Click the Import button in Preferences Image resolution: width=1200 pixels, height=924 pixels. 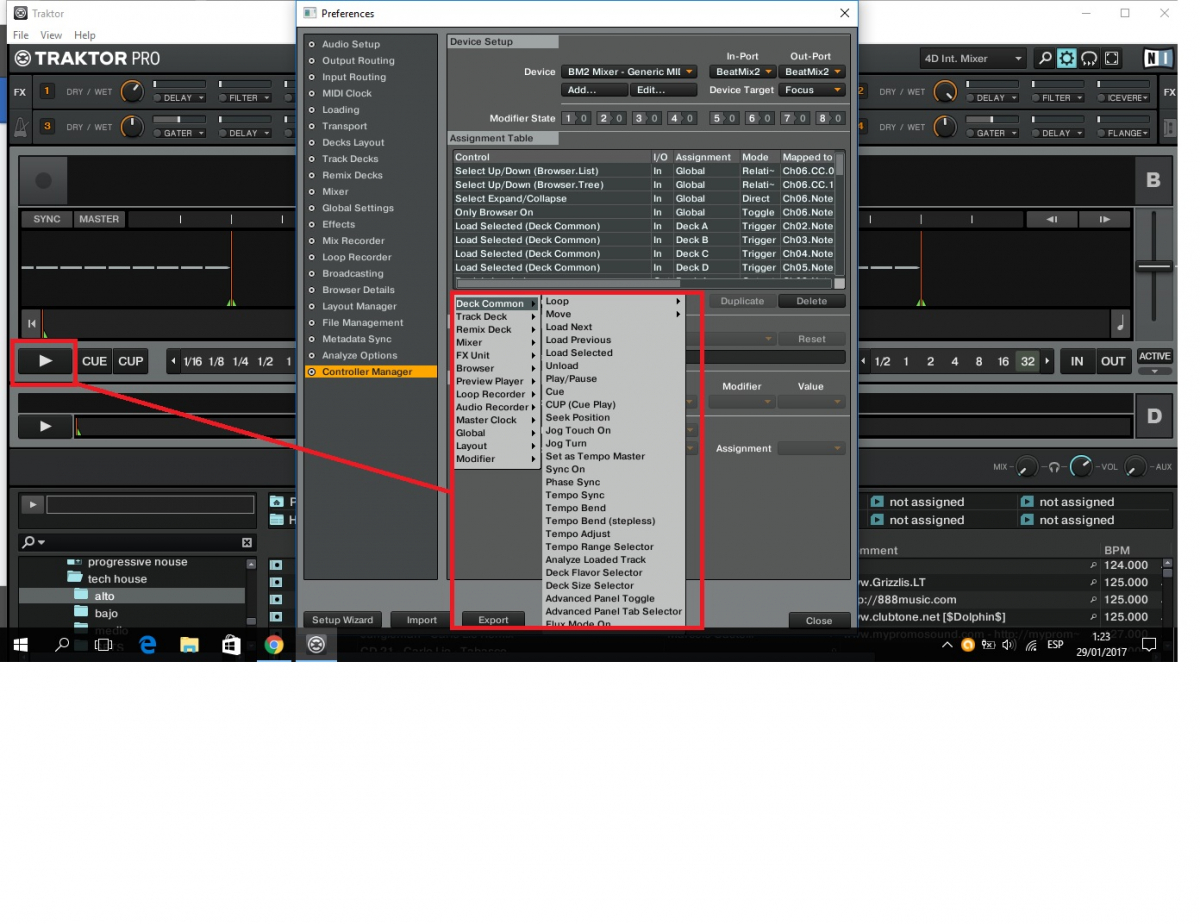pyautogui.click(x=421, y=620)
